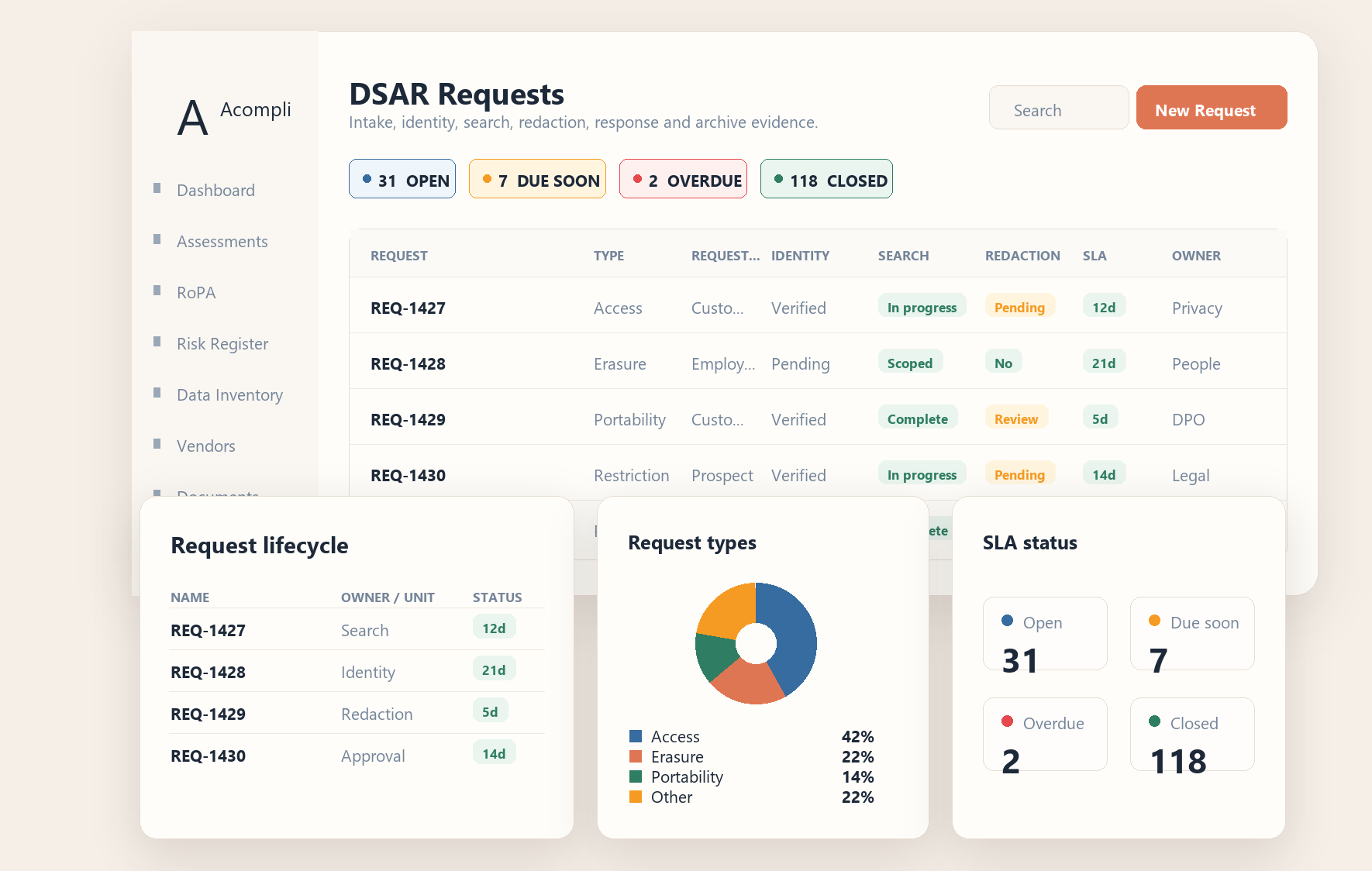Click the 12d SLA badge in requests table
The width and height of the screenshot is (1372, 871).
tap(1104, 307)
